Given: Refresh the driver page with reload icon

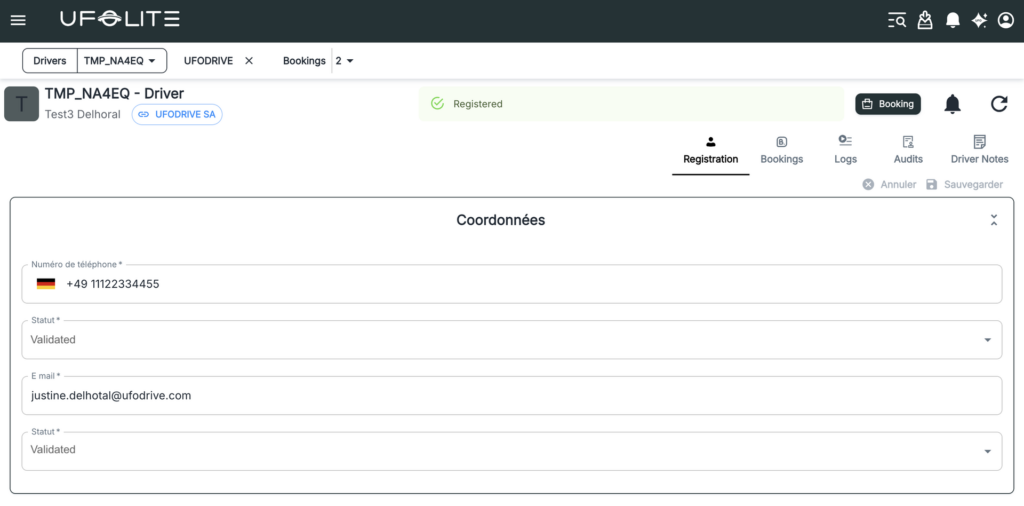Looking at the screenshot, I should 999,104.
